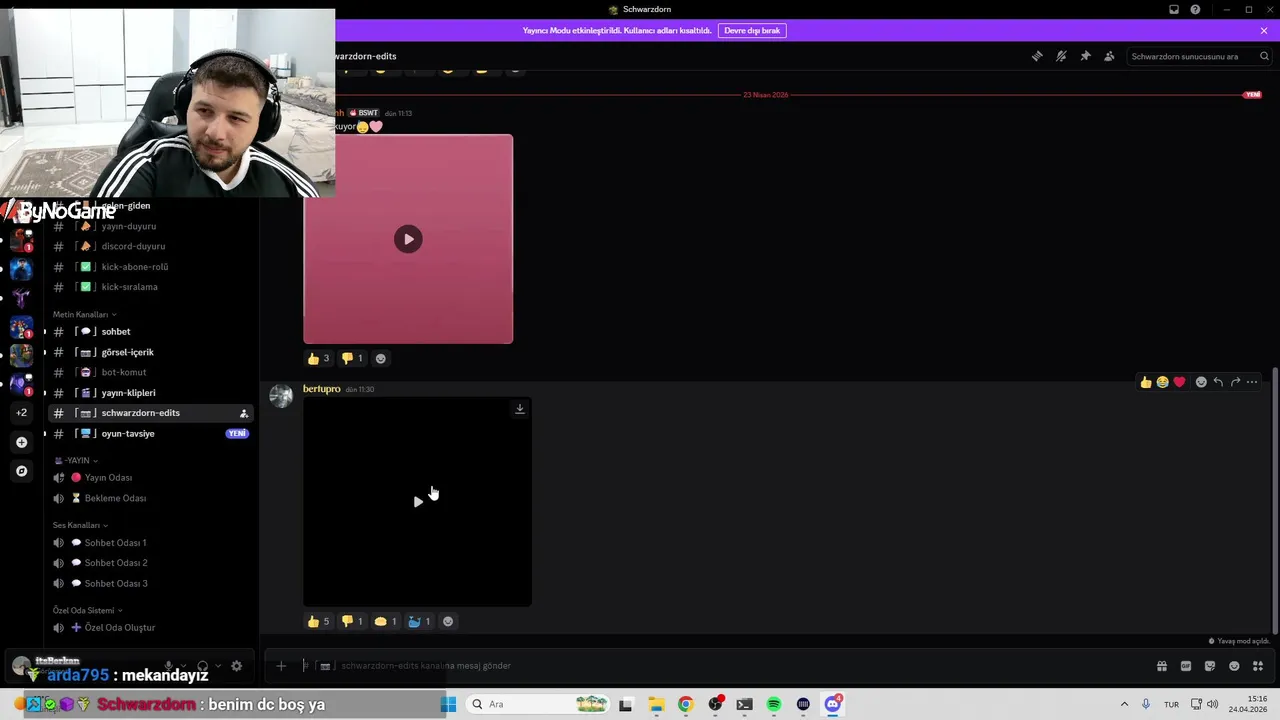Toggle the yellow emoji reaction under bertupro's video
Screen dimensions: 1280x720
tap(386, 621)
